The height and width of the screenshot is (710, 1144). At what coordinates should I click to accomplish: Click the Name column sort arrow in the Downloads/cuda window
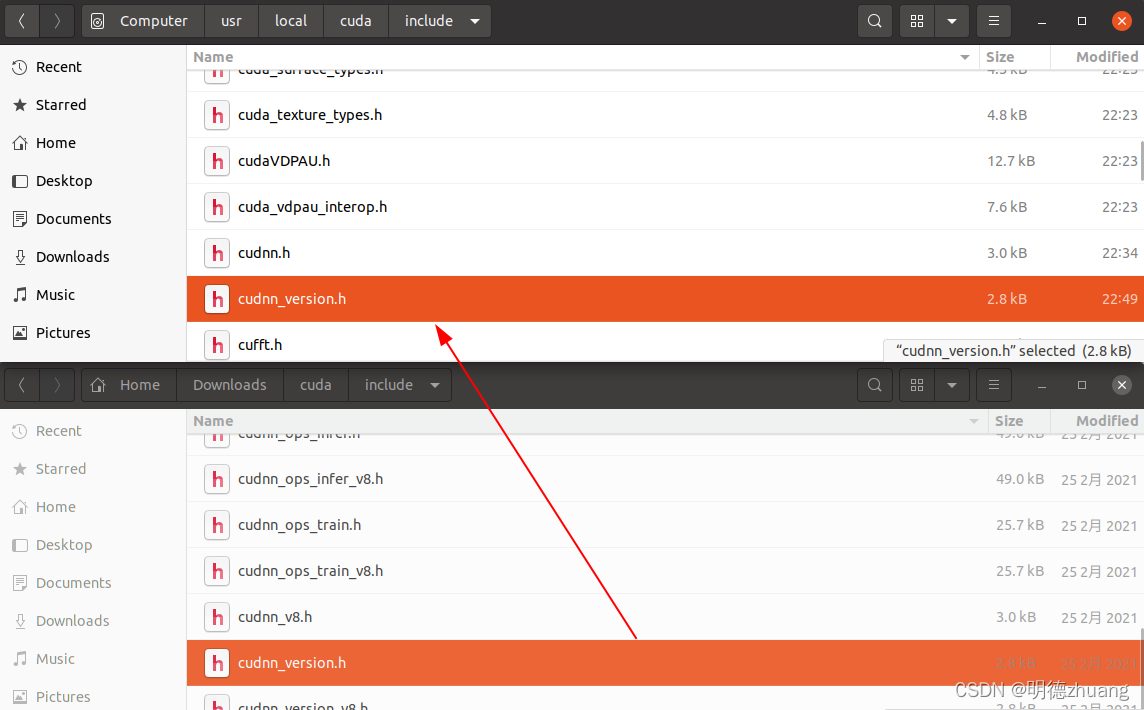pyautogui.click(x=973, y=421)
